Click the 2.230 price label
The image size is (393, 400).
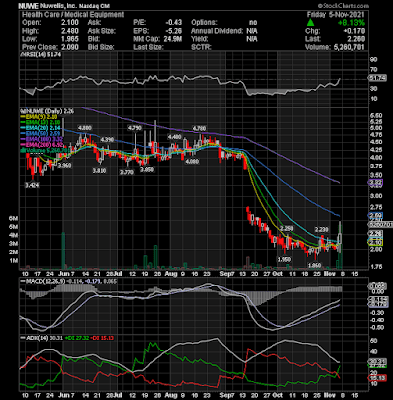click(322, 230)
